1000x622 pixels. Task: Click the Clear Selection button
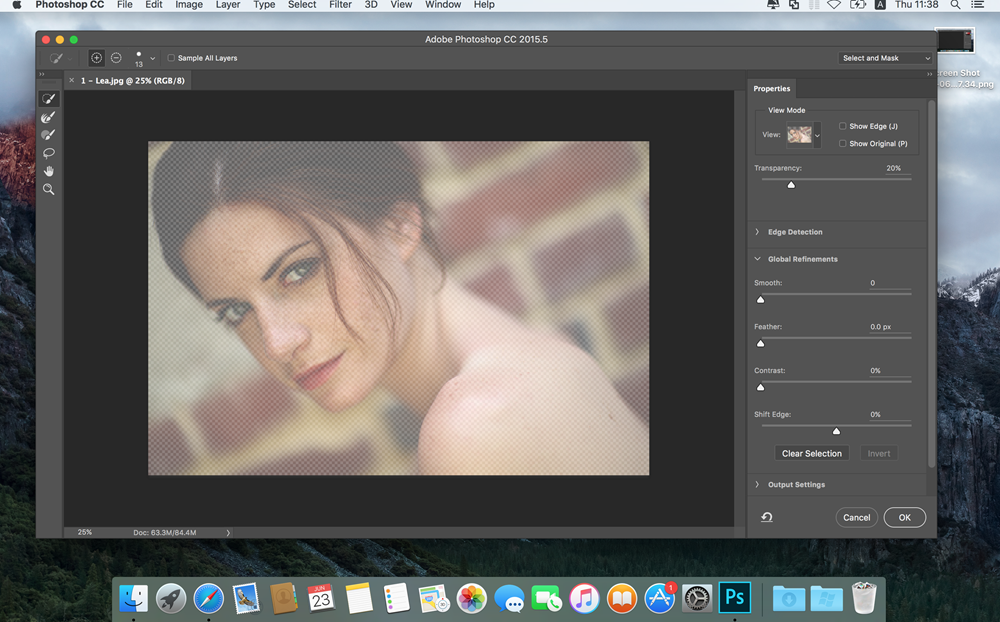click(x=812, y=453)
